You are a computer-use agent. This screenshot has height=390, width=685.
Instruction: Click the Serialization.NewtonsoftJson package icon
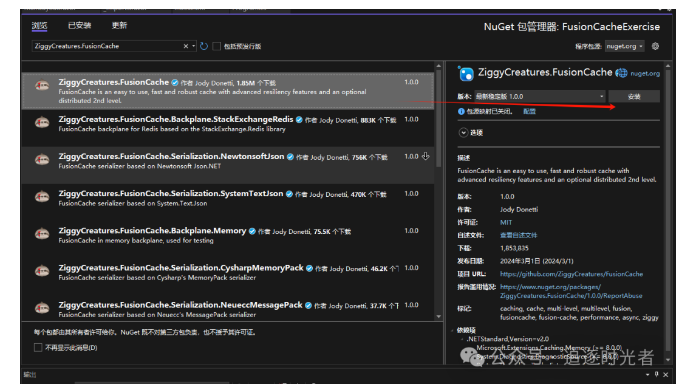click(42, 160)
